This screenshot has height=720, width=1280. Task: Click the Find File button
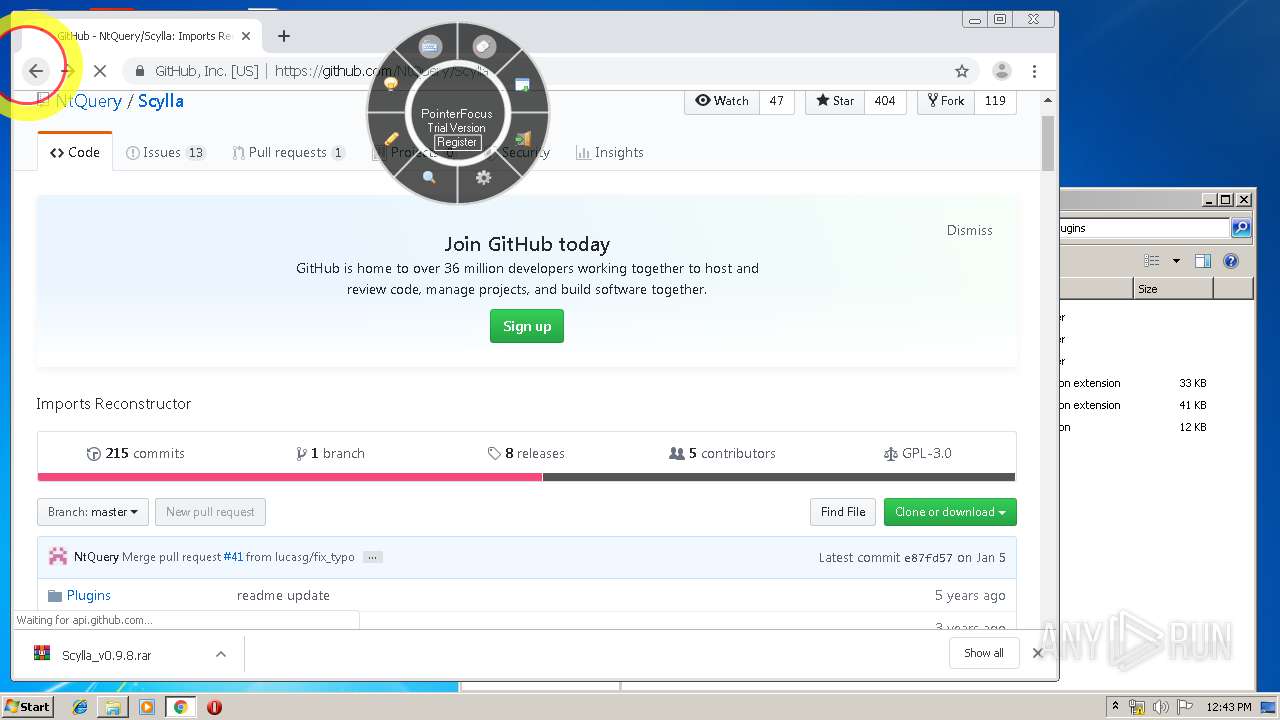(x=843, y=512)
